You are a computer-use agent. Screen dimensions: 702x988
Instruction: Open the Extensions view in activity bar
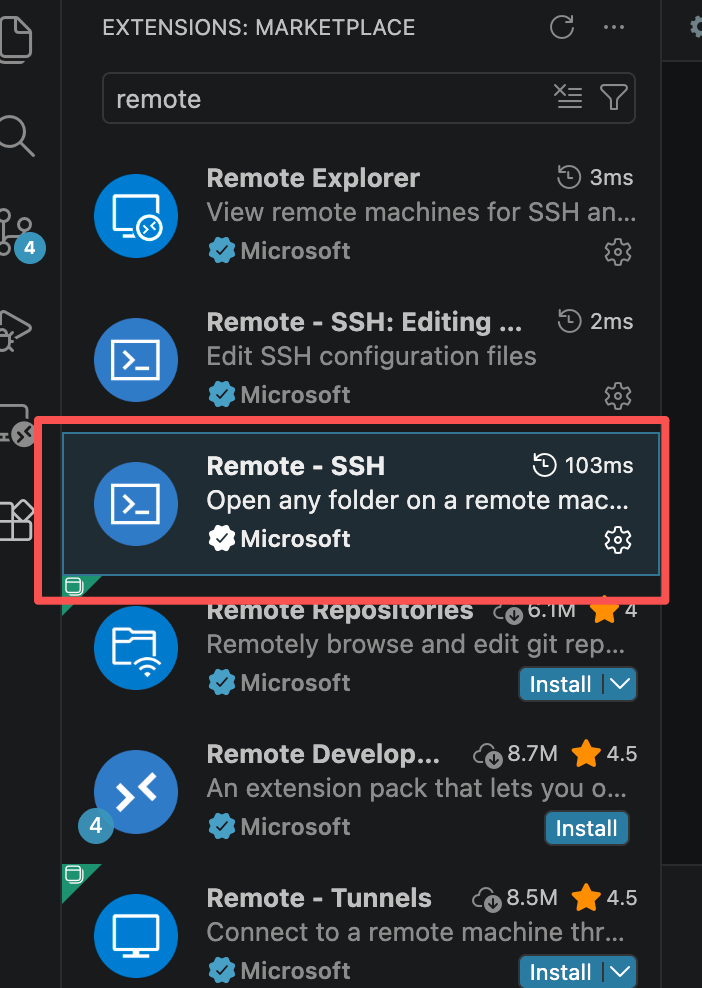pos(16,521)
